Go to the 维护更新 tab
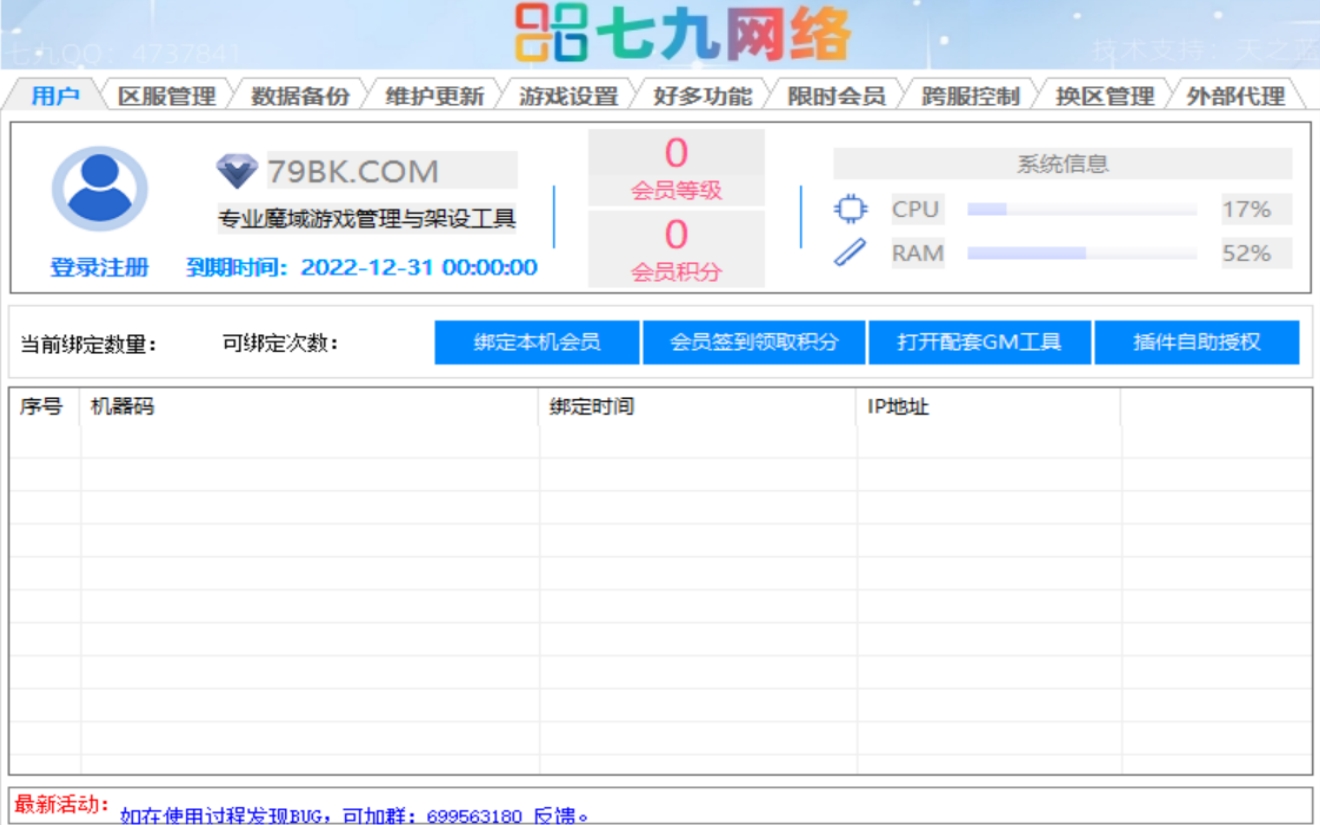Image resolution: width=1320 pixels, height=825 pixels. point(434,96)
